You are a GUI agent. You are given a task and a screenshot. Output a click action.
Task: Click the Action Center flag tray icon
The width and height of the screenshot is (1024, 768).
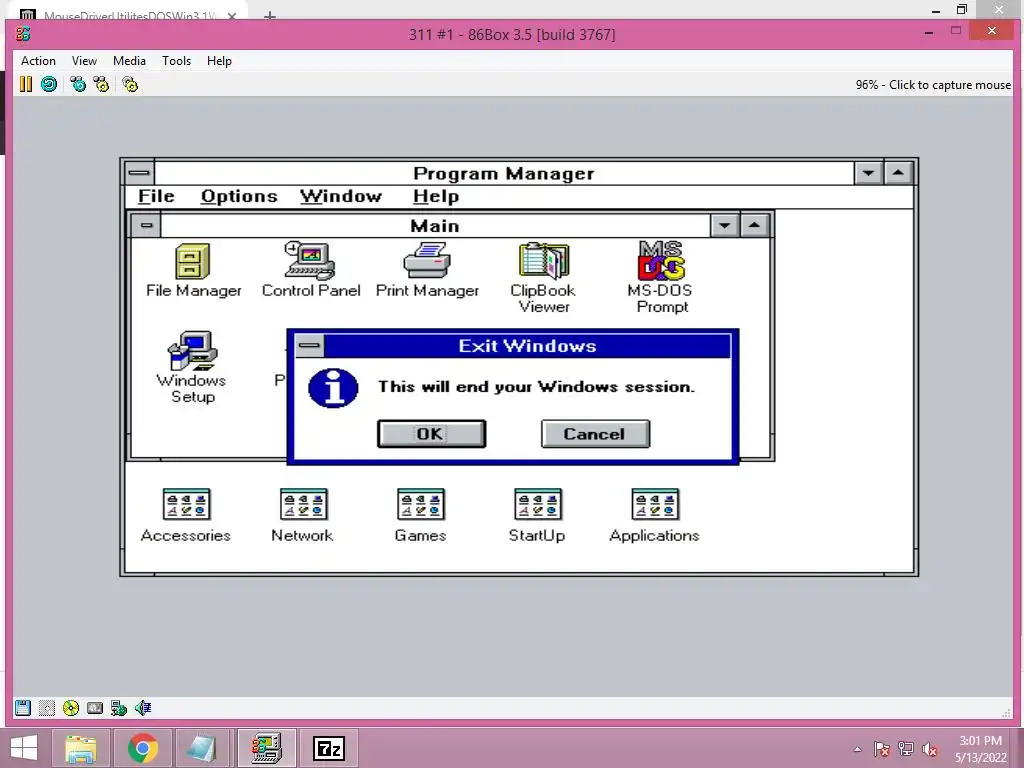click(x=881, y=750)
